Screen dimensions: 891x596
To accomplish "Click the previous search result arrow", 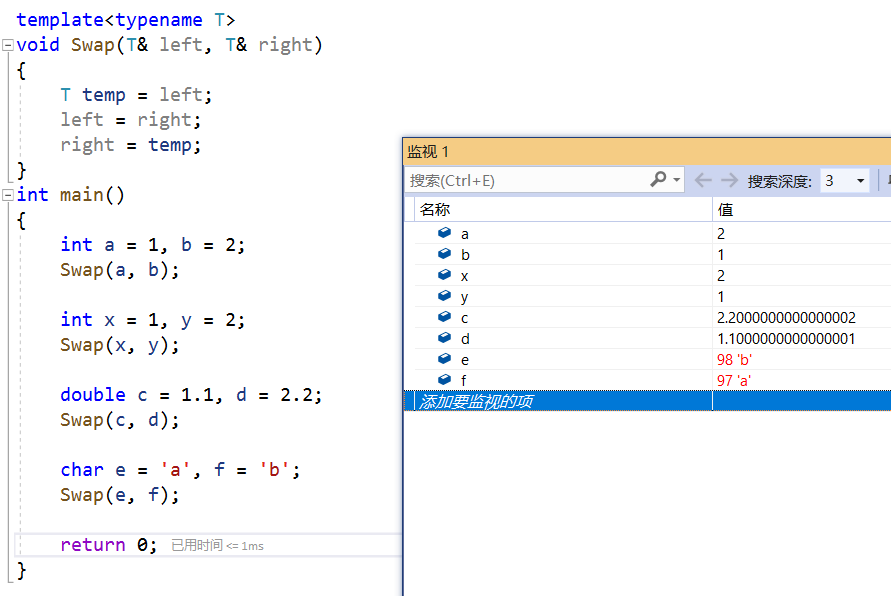I will pyautogui.click(x=703, y=181).
